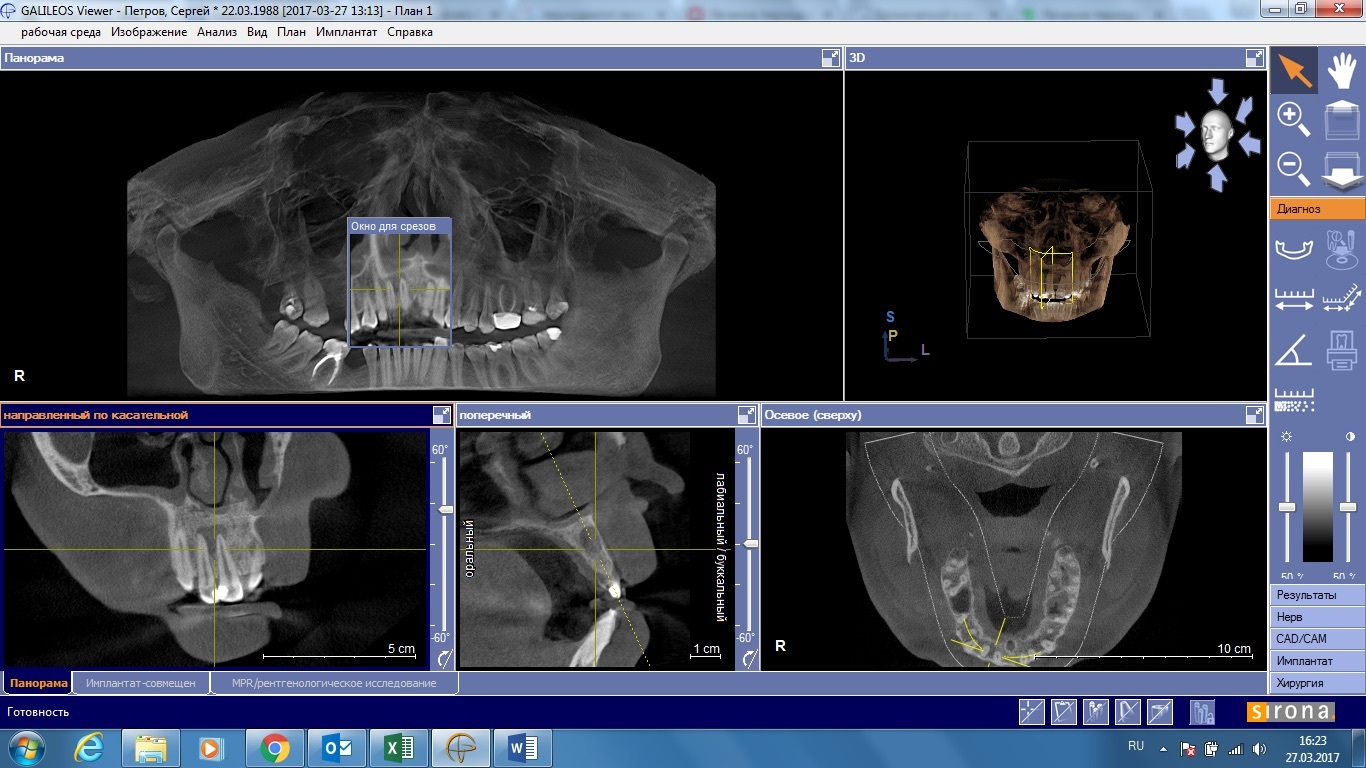Maximize the 3D view panel
1366x768 pixels.
click(x=1255, y=58)
